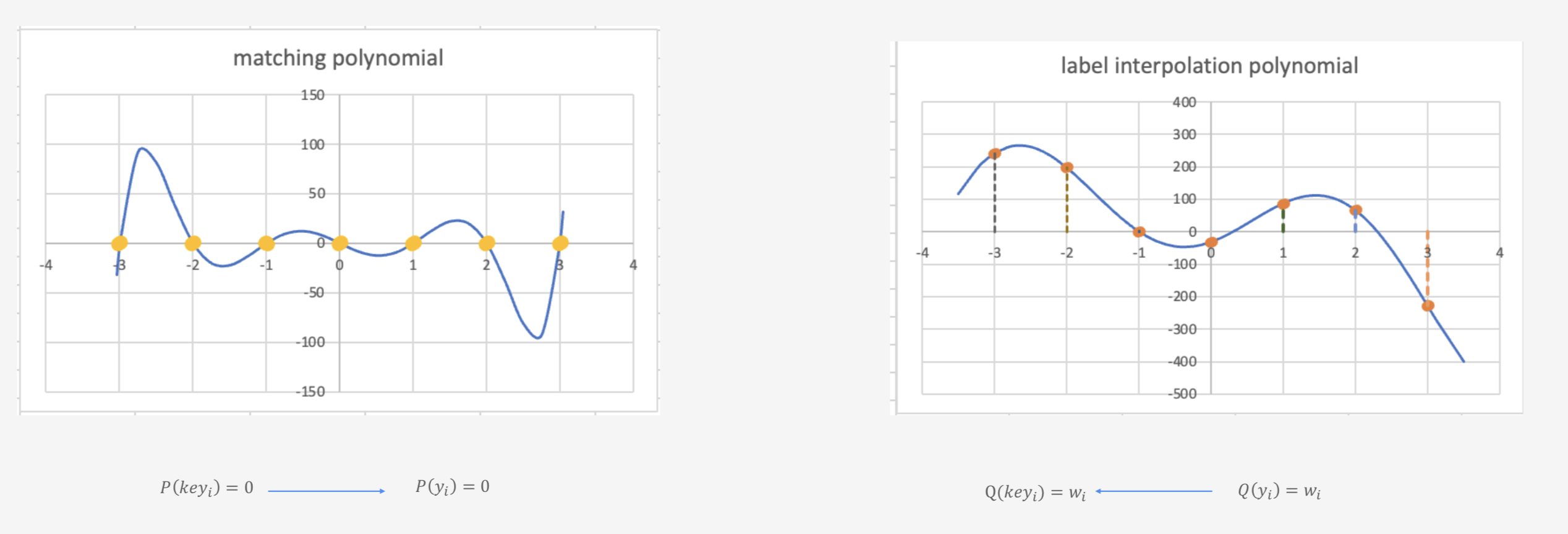1568x534 pixels.
Task: Select the yellow root marker at x=3
Action: 560,244
